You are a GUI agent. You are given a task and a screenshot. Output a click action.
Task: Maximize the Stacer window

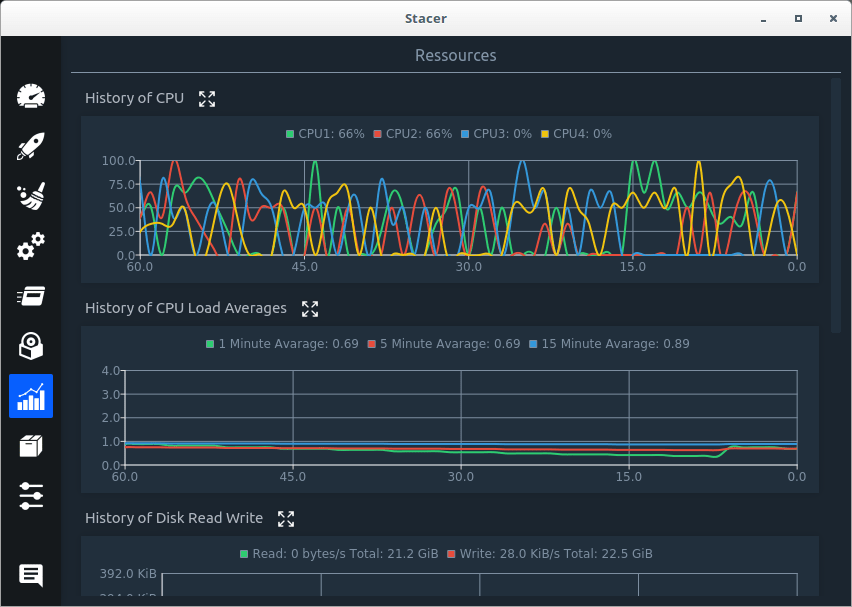pyautogui.click(x=798, y=18)
